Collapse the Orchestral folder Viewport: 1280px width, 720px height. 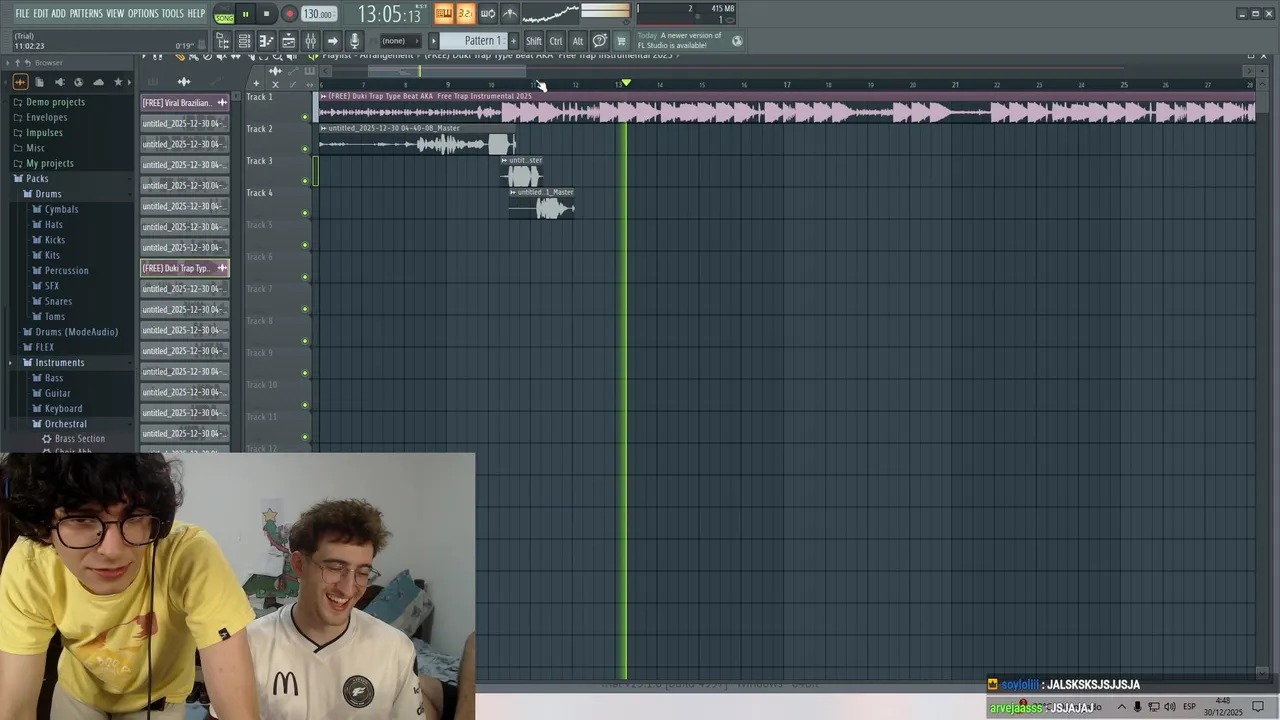coord(65,424)
